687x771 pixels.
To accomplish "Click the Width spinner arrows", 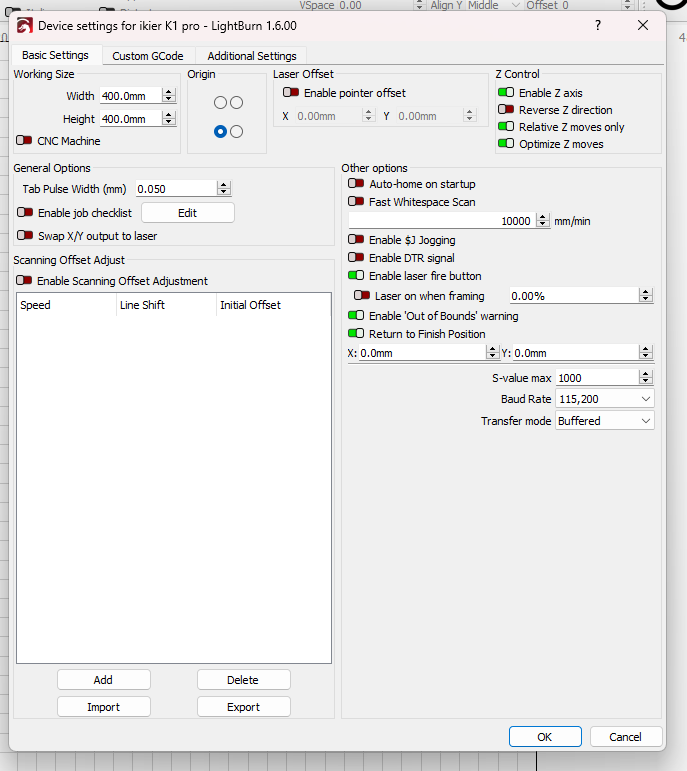I will point(169,96).
